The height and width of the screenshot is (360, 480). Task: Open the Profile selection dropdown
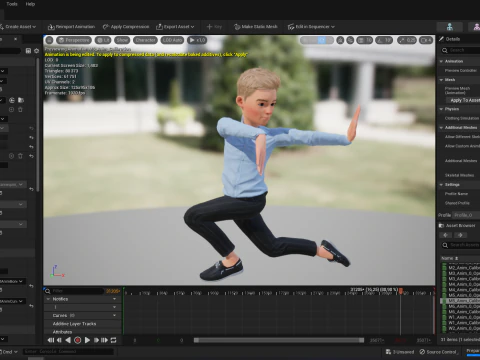point(467,215)
